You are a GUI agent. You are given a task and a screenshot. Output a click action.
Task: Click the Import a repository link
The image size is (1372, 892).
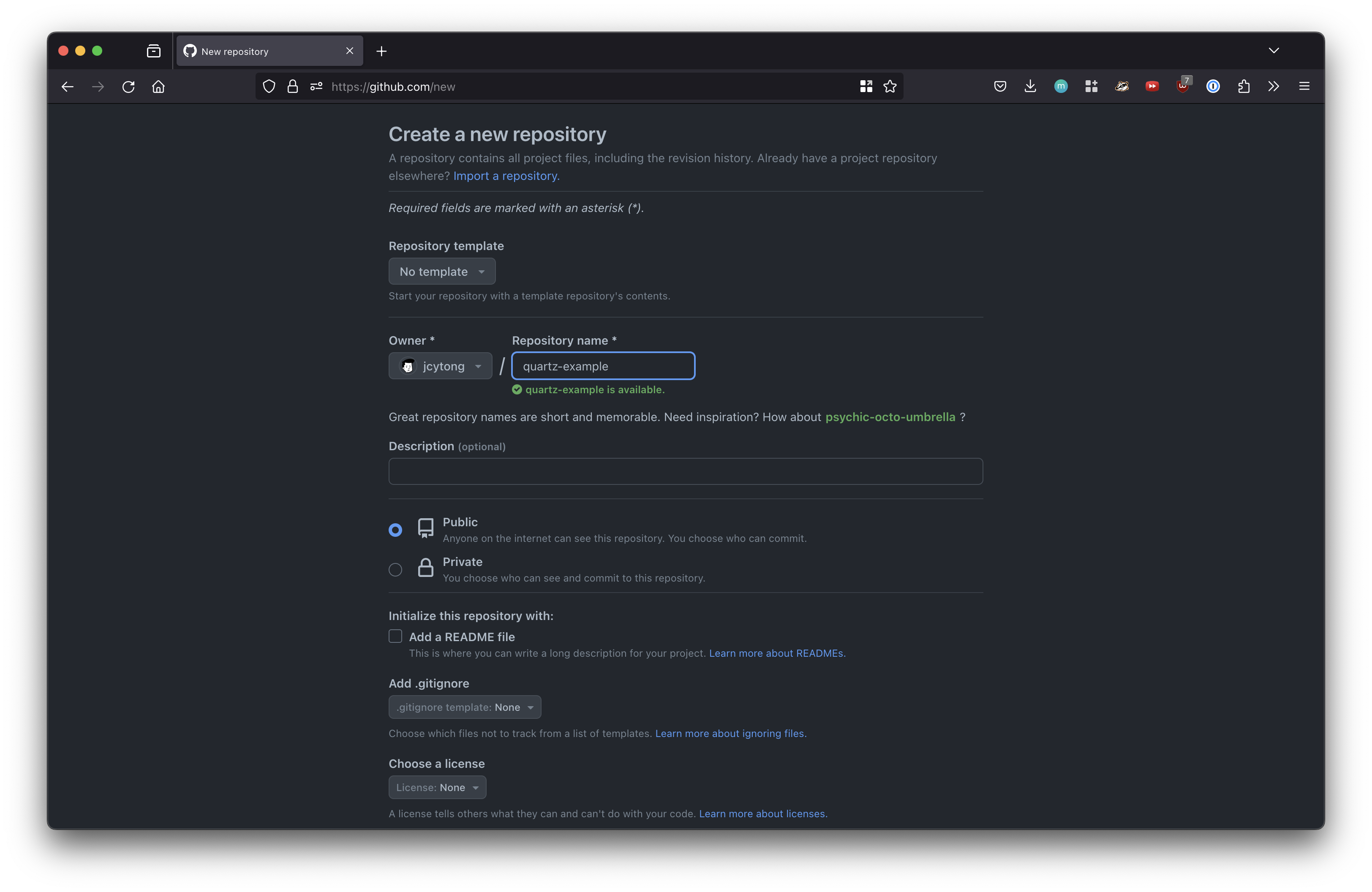506,176
